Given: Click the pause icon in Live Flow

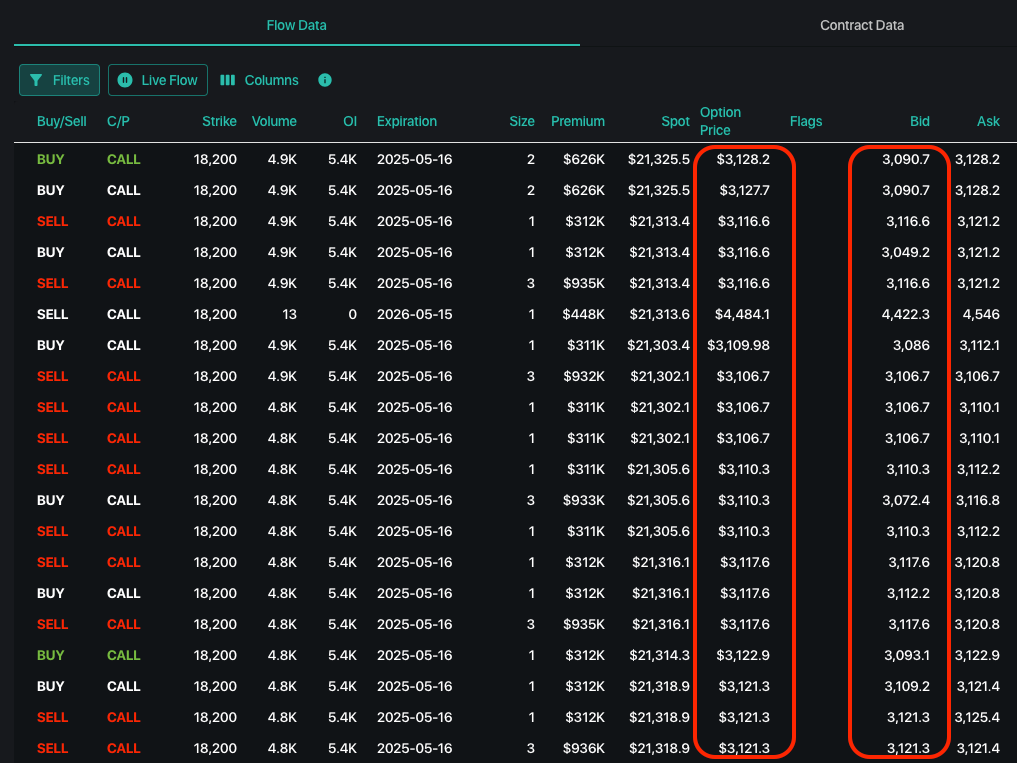Looking at the screenshot, I should coord(125,80).
